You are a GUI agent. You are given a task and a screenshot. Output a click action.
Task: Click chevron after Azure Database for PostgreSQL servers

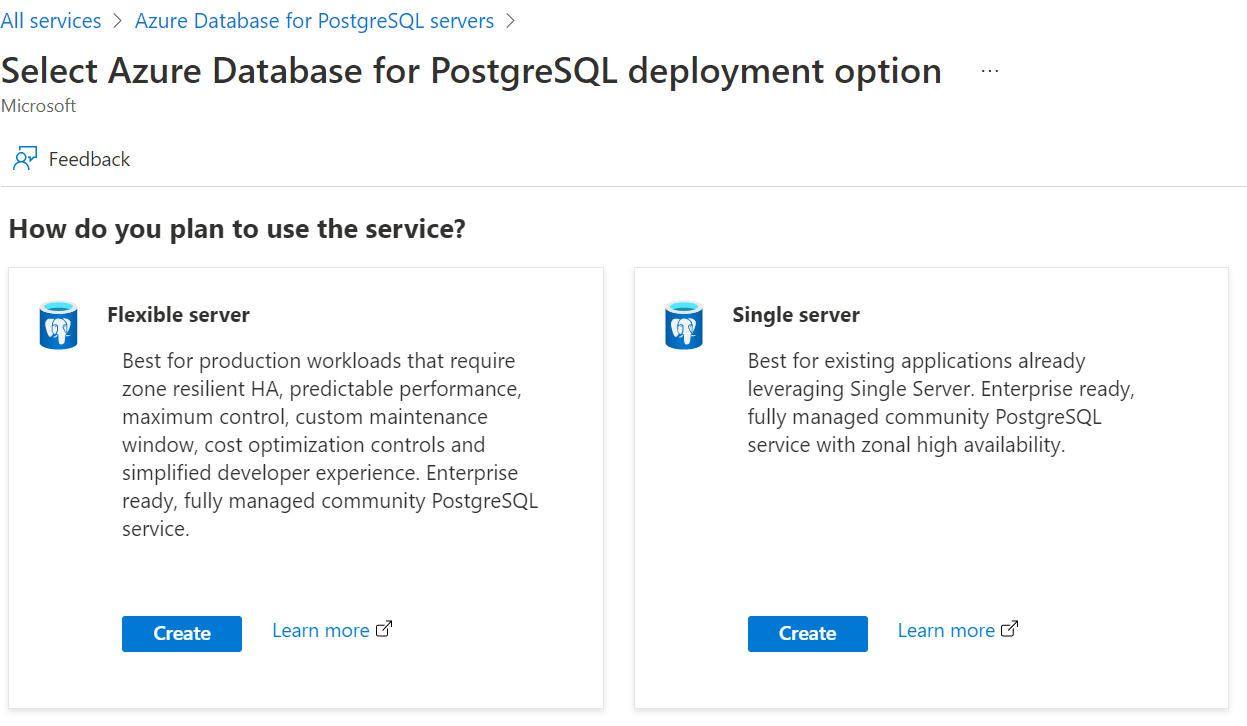point(511,21)
